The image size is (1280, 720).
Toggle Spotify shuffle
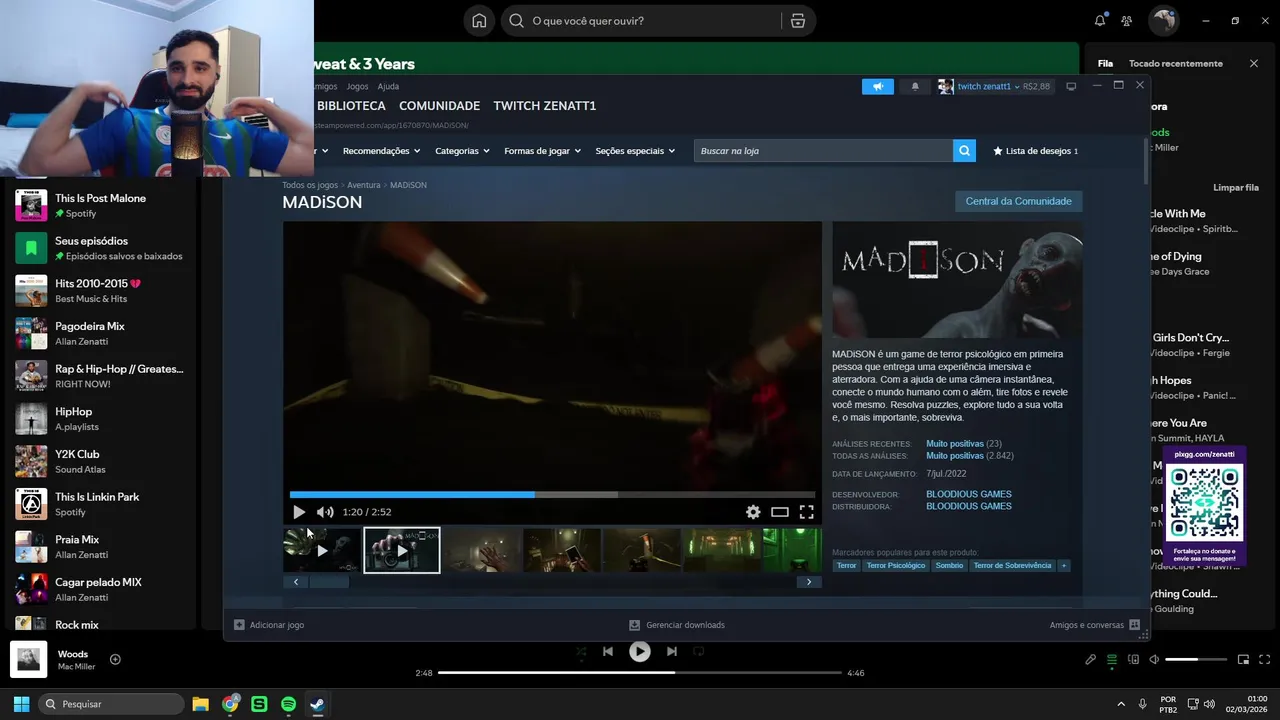pos(581,651)
